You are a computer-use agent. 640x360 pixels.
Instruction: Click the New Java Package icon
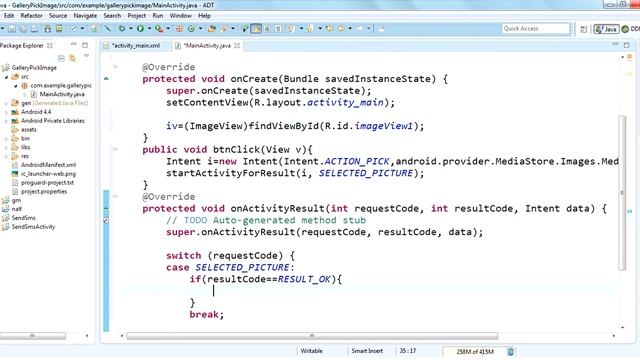pyautogui.click(x=179, y=29)
